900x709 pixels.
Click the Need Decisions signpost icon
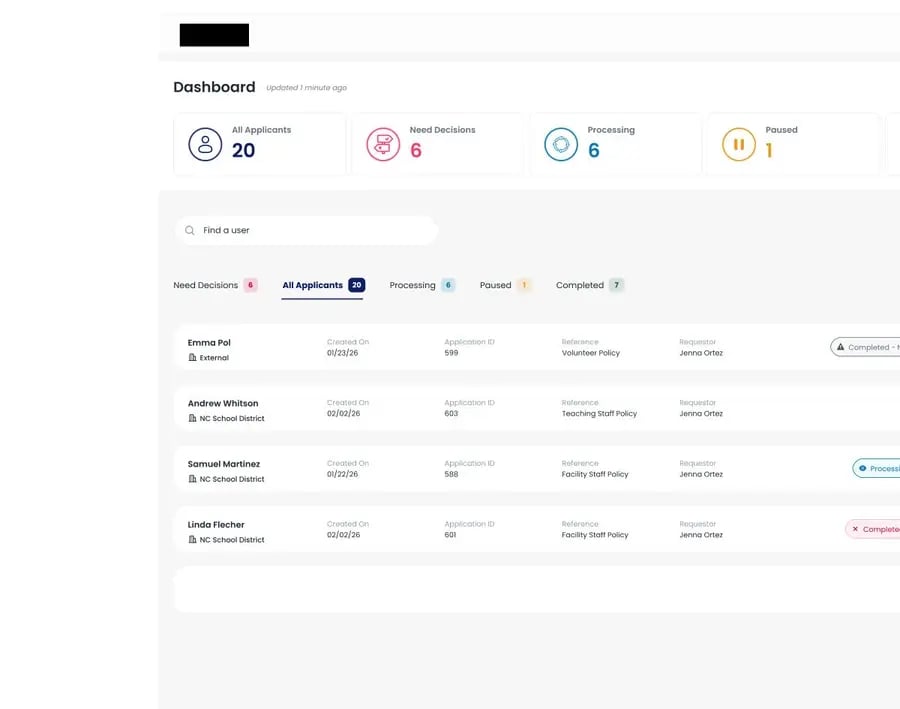point(383,144)
